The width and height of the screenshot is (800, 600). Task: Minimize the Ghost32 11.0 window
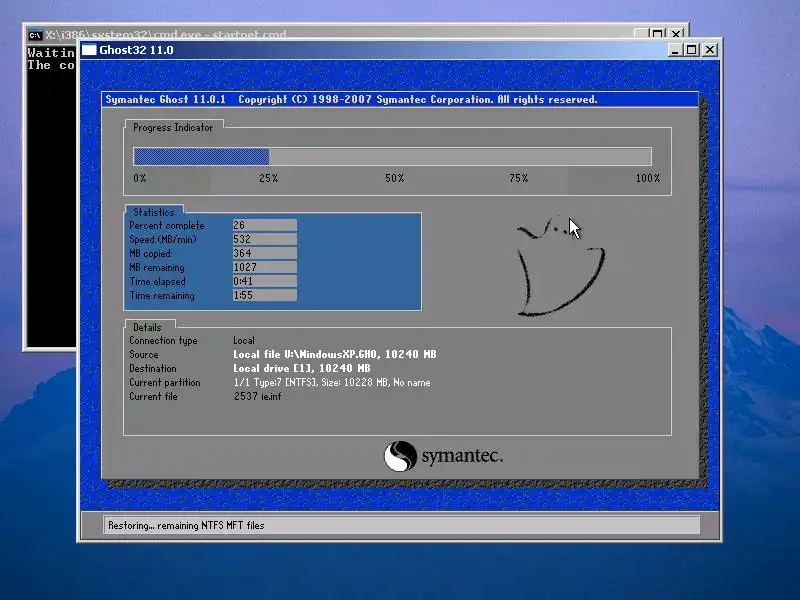(x=675, y=50)
